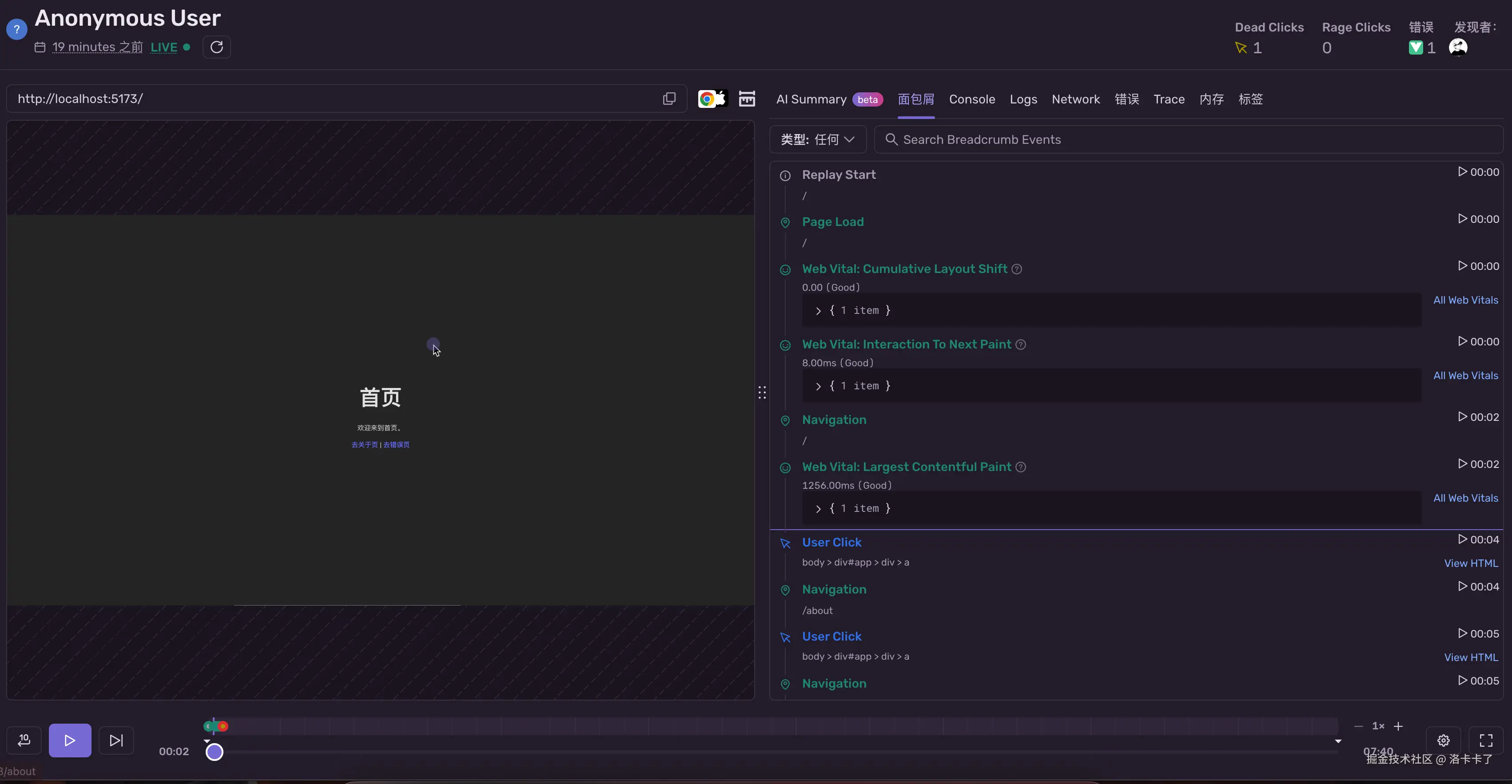Image resolution: width=1512 pixels, height=784 pixels.
Task: Click Cumulative Layout Shift help question icon
Action: pos(1017,269)
